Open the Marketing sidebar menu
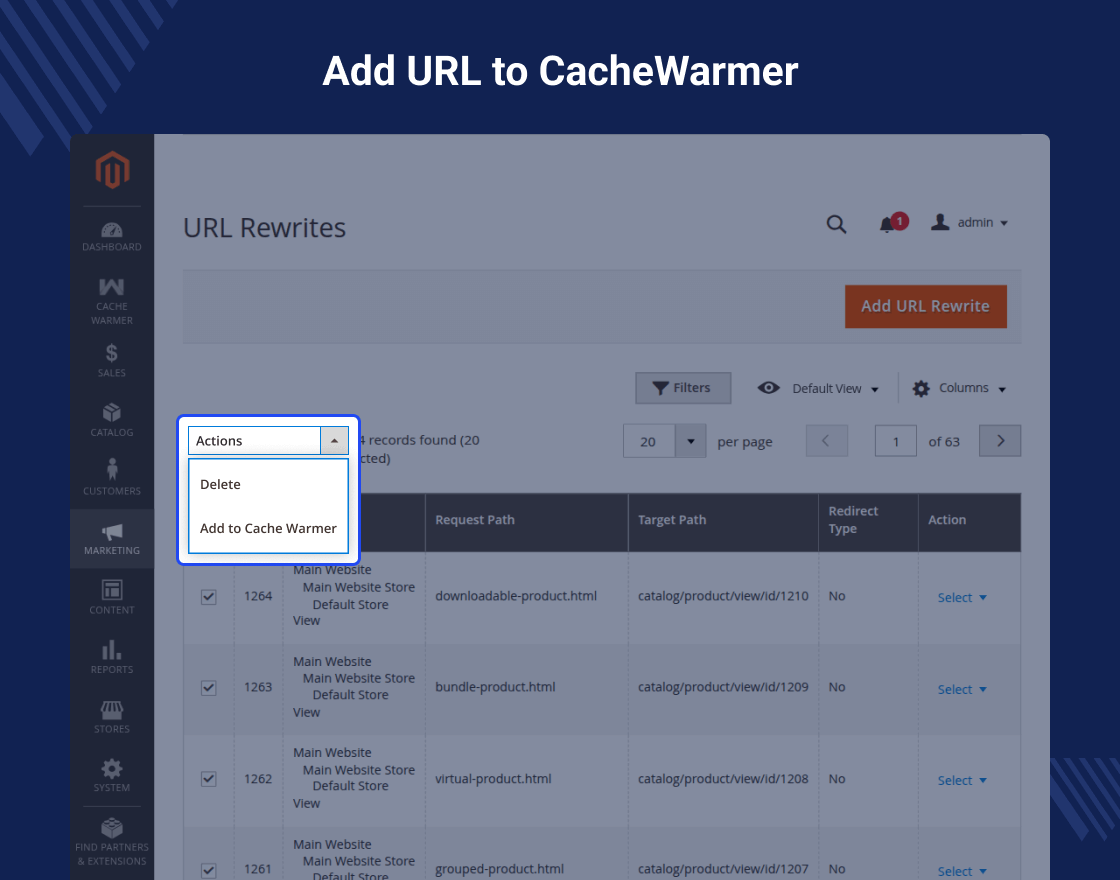Screen dimensions: 1120x880 [112, 538]
